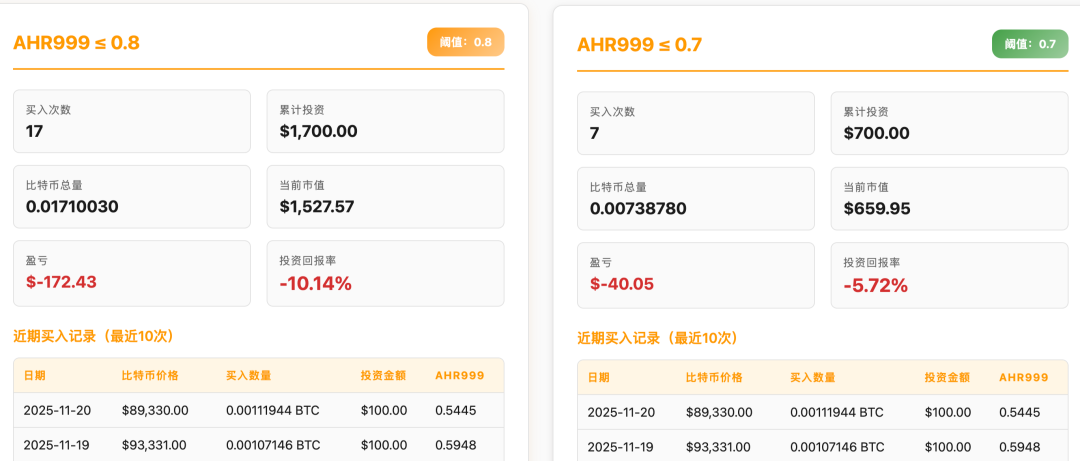The height and width of the screenshot is (461, 1080).
Task: Click 投资金额 column header in the 0.8 card
Action: click(383, 376)
